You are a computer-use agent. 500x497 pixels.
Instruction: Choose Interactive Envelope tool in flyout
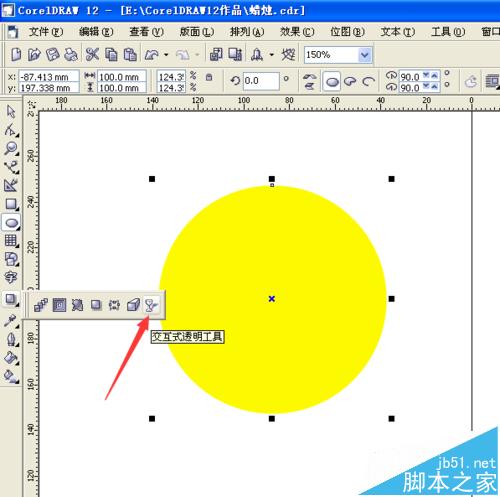[x=114, y=305]
